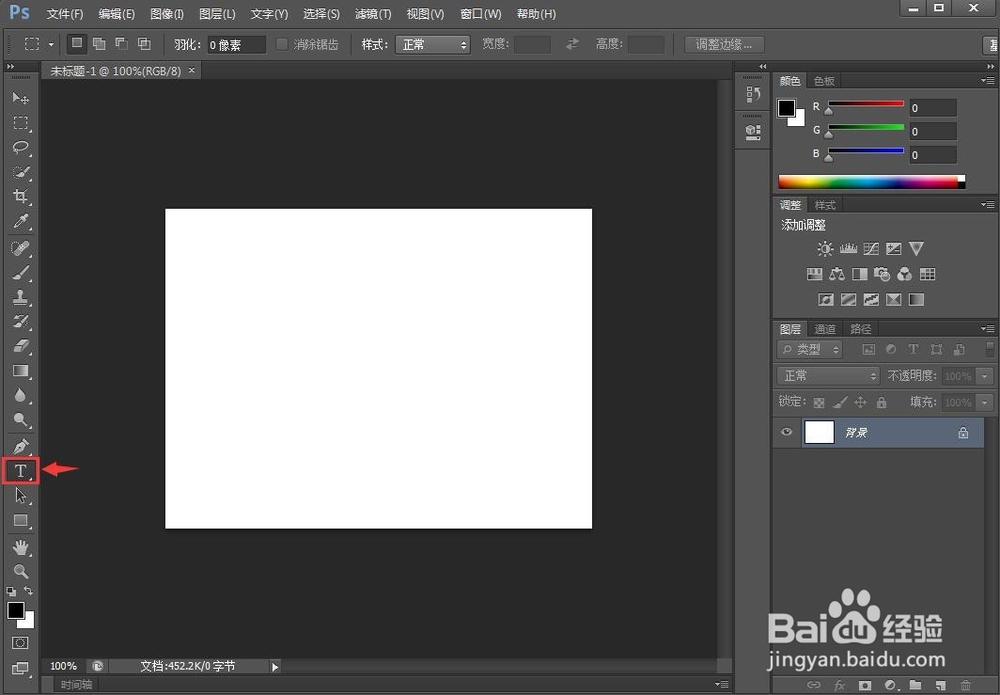Choose Subtract from selection mode
Screen dimensions: 1000x695
[121, 44]
